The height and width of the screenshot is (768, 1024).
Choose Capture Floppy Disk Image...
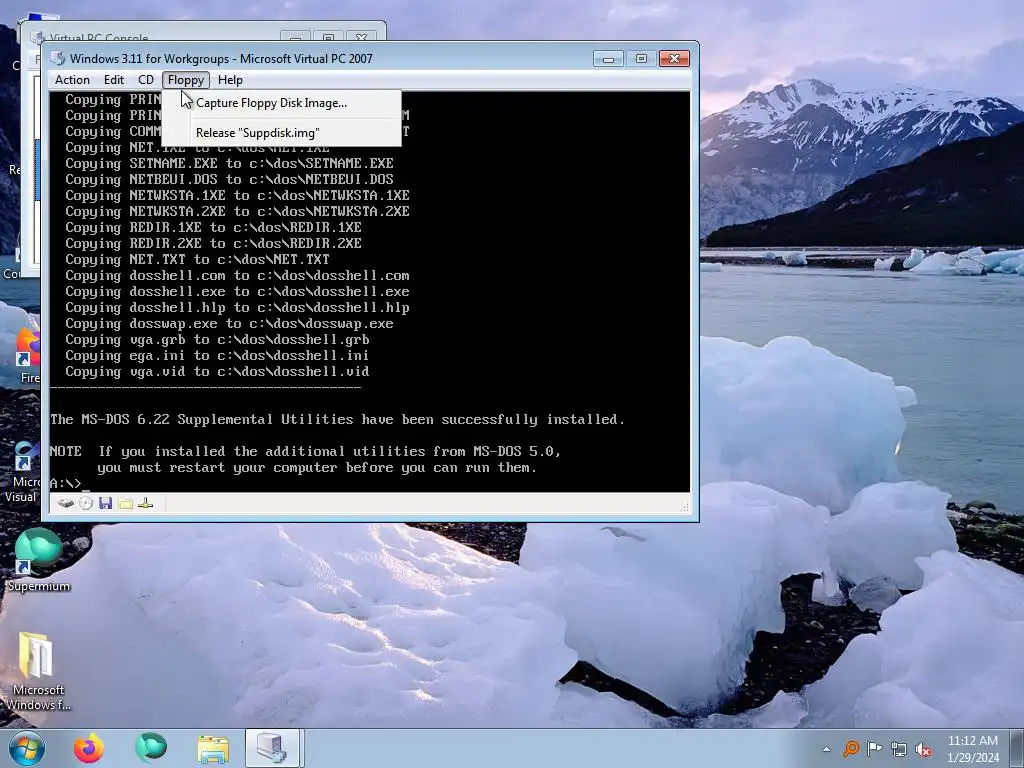click(x=281, y=103)
